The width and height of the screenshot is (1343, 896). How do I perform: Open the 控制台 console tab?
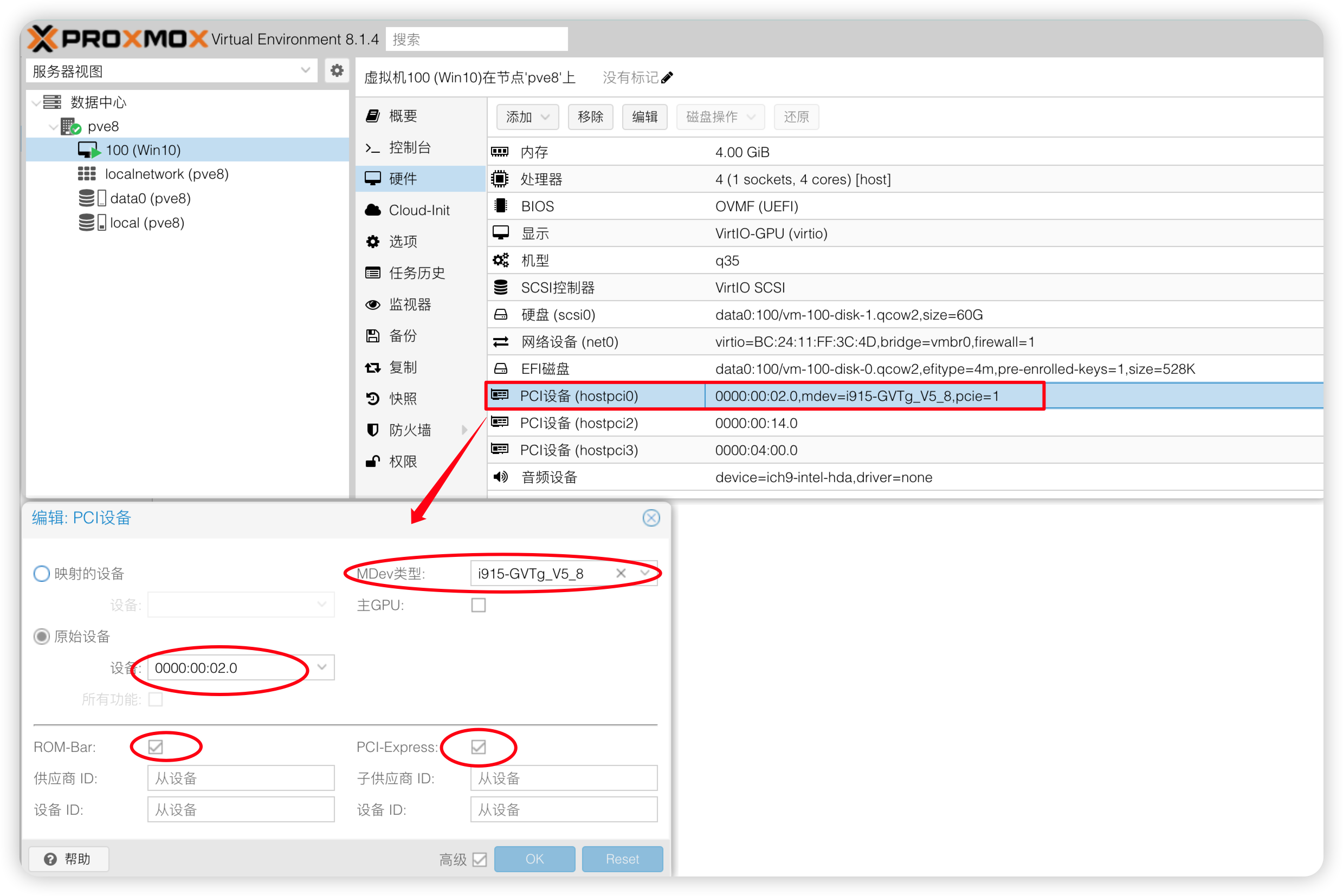tap(421, 147)
